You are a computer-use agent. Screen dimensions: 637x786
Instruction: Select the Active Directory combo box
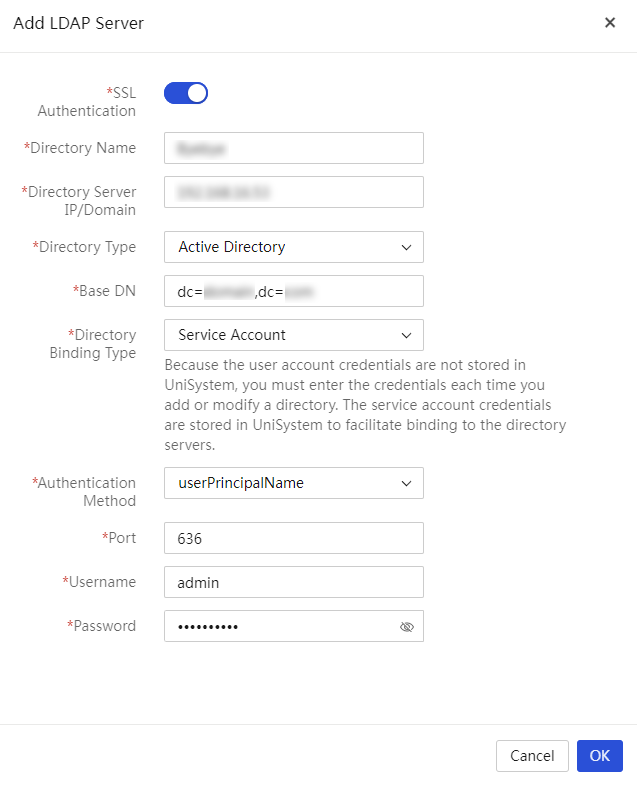pyautogui.click(x=294, y=247)
